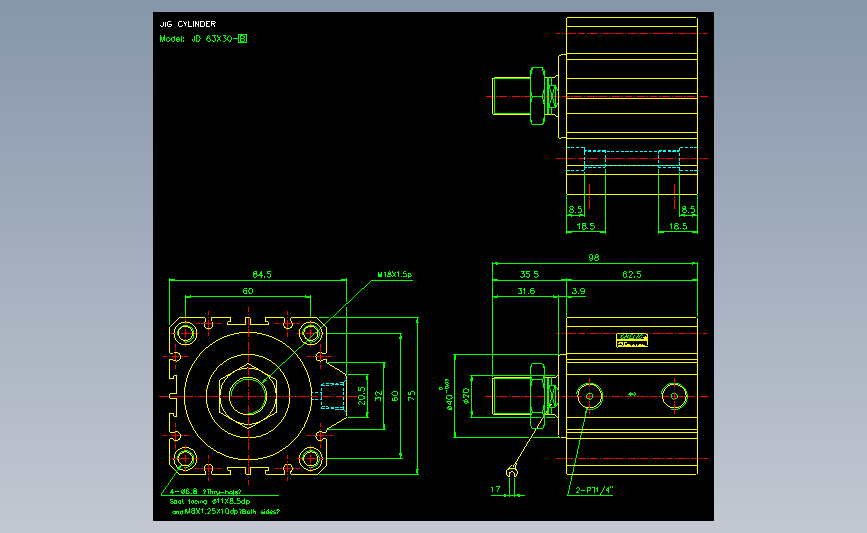This screenshot has height=533, width=867.
Task: Select the 32 vertical dimension
Action: [x=379, y=396]
